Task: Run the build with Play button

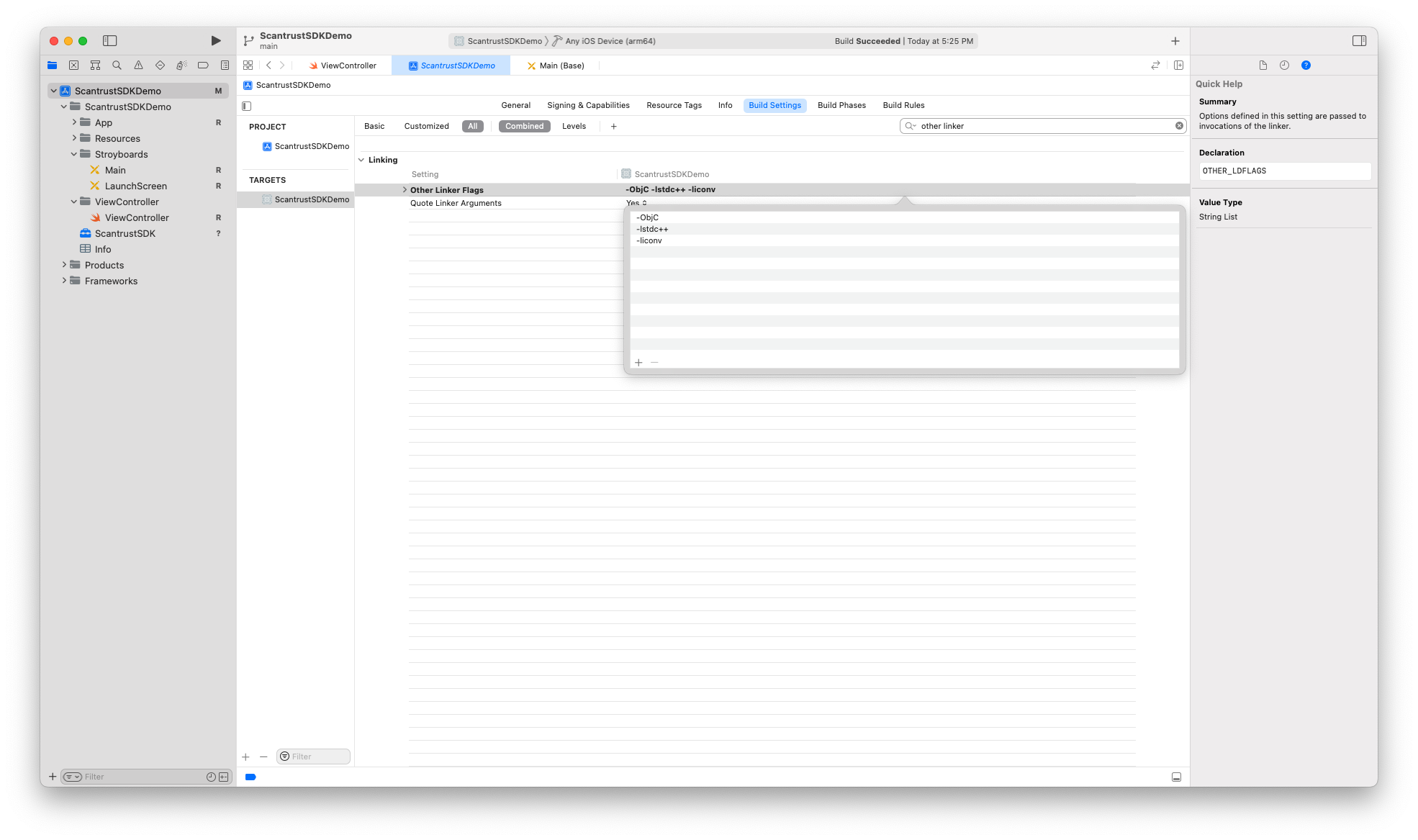Action: pyautogui.click(x=216, y=41)
